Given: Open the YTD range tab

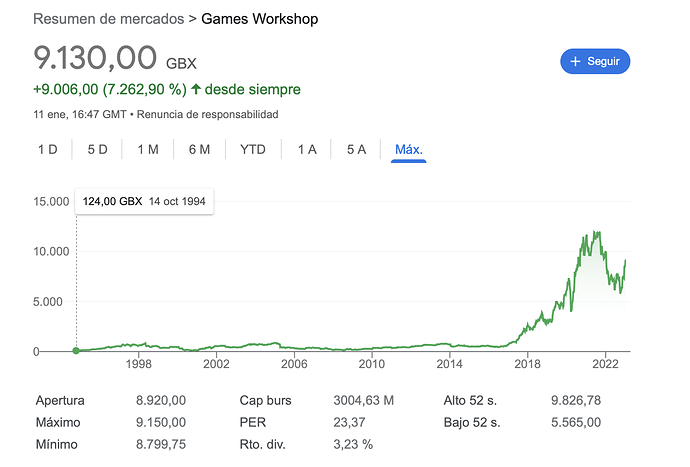Looking at the screenshot, I should tap(253, 150).
